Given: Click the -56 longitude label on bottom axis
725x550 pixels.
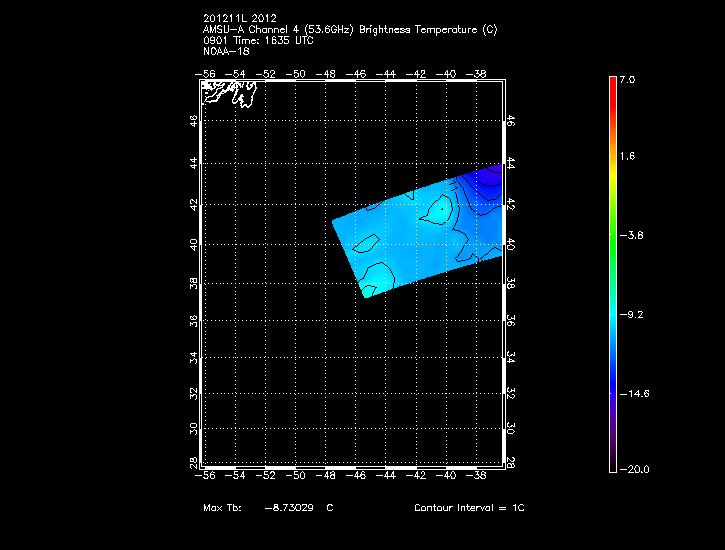Looking at the screenshot, I should (208, 477).
